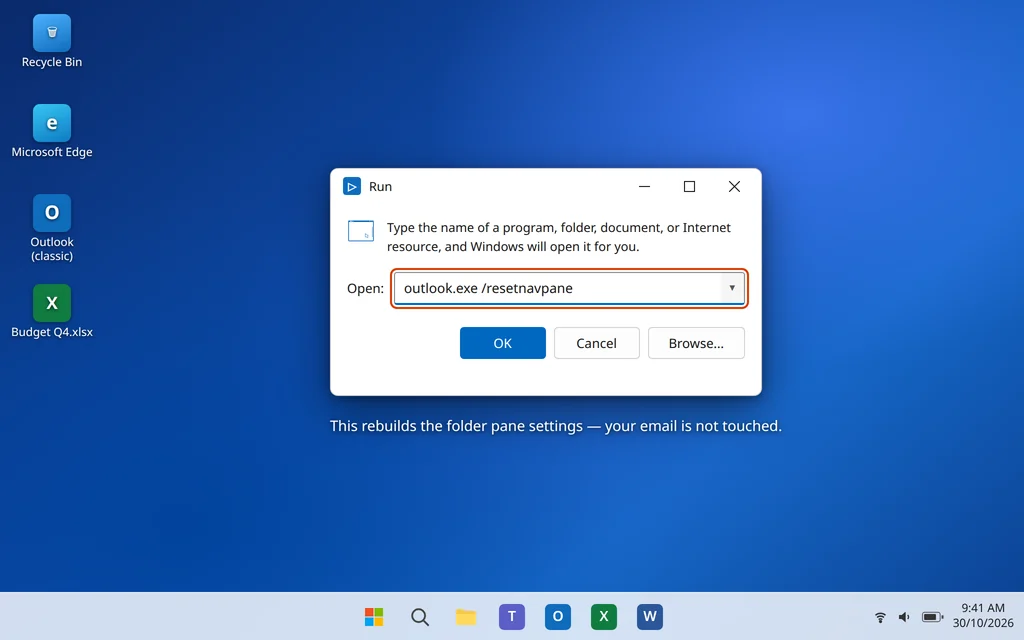This screenshot has width=1024, height=640.
Task: Select the Budget Q4.xlsx desktop file
Action: point(52,311)
